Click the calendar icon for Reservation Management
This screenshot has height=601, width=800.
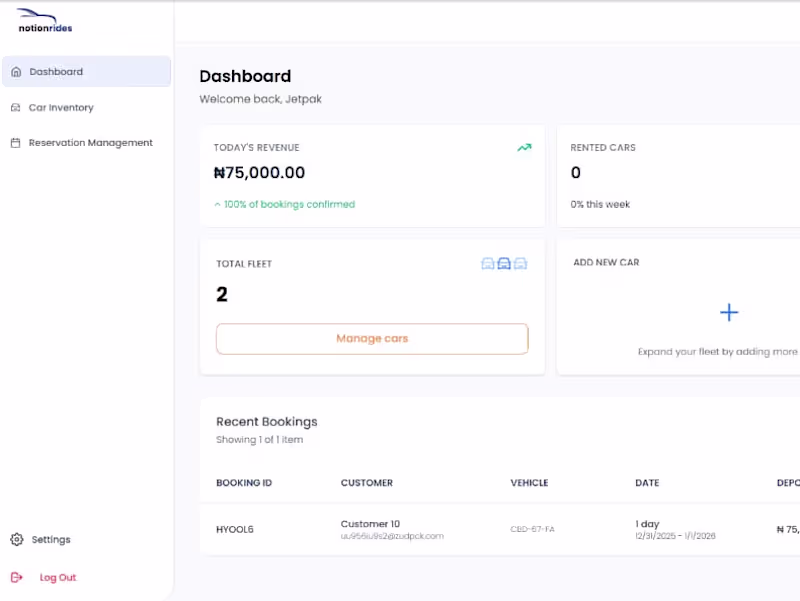15,142
